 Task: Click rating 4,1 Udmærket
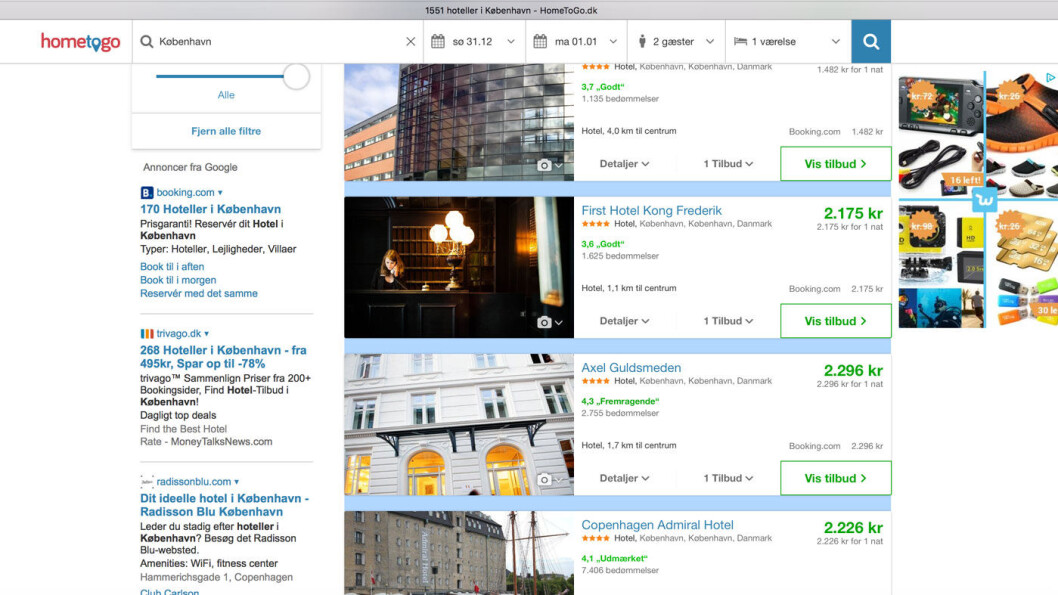point(614,559)
